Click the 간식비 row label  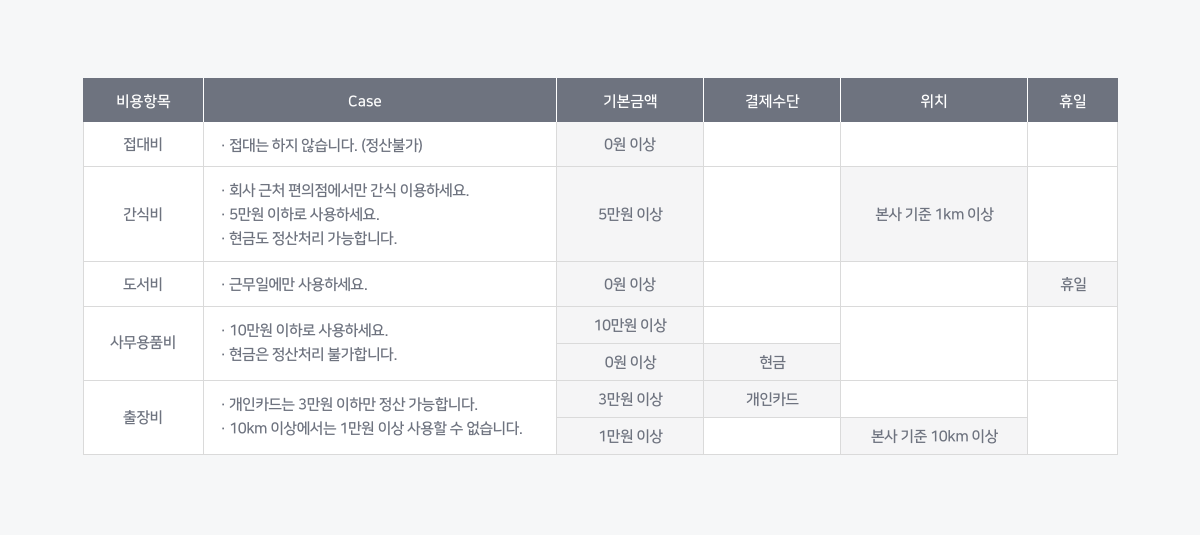143,214
